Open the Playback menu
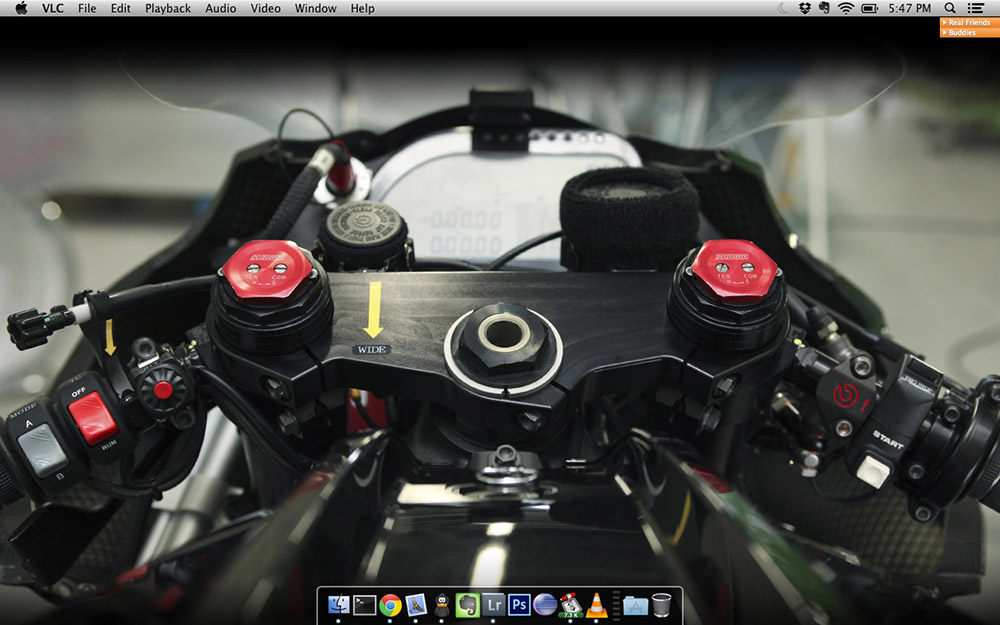1000x625 pixels. click(x=168, y=8)
